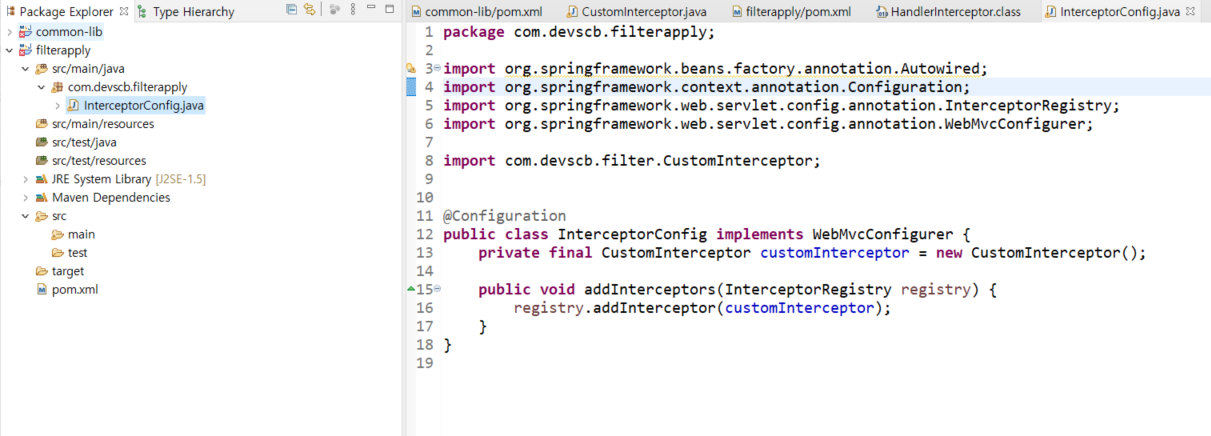Click "@Configuration" annotation on line 11
Screen dimensions: 1211x436
point(504,215)
